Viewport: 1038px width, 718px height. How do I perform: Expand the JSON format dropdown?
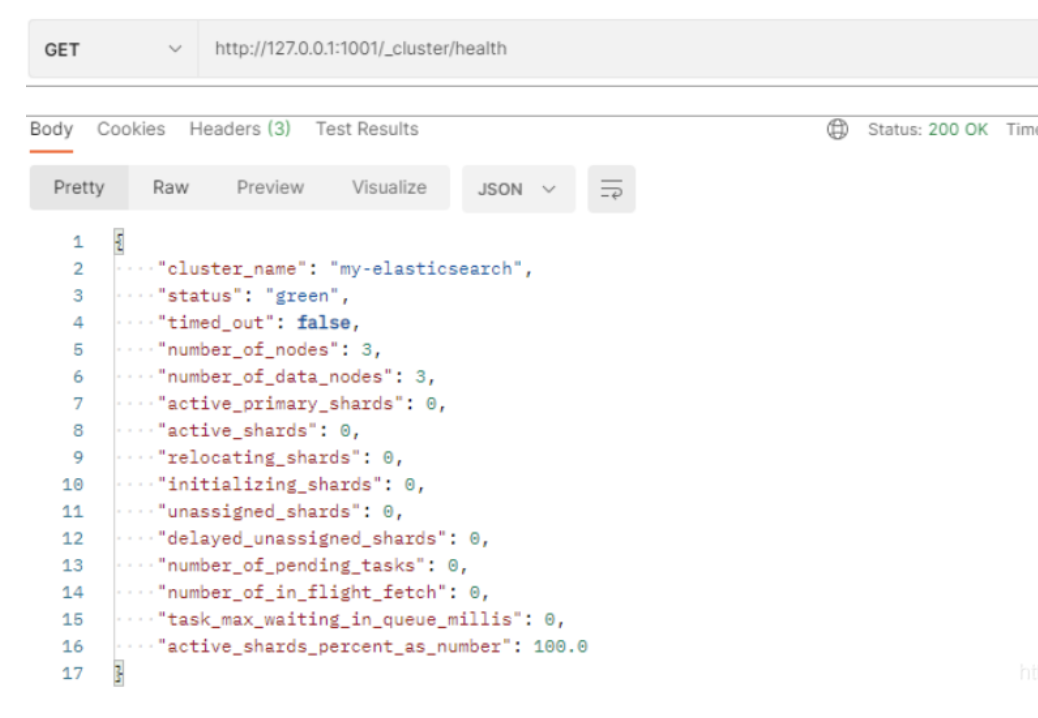tap(518, 189)
